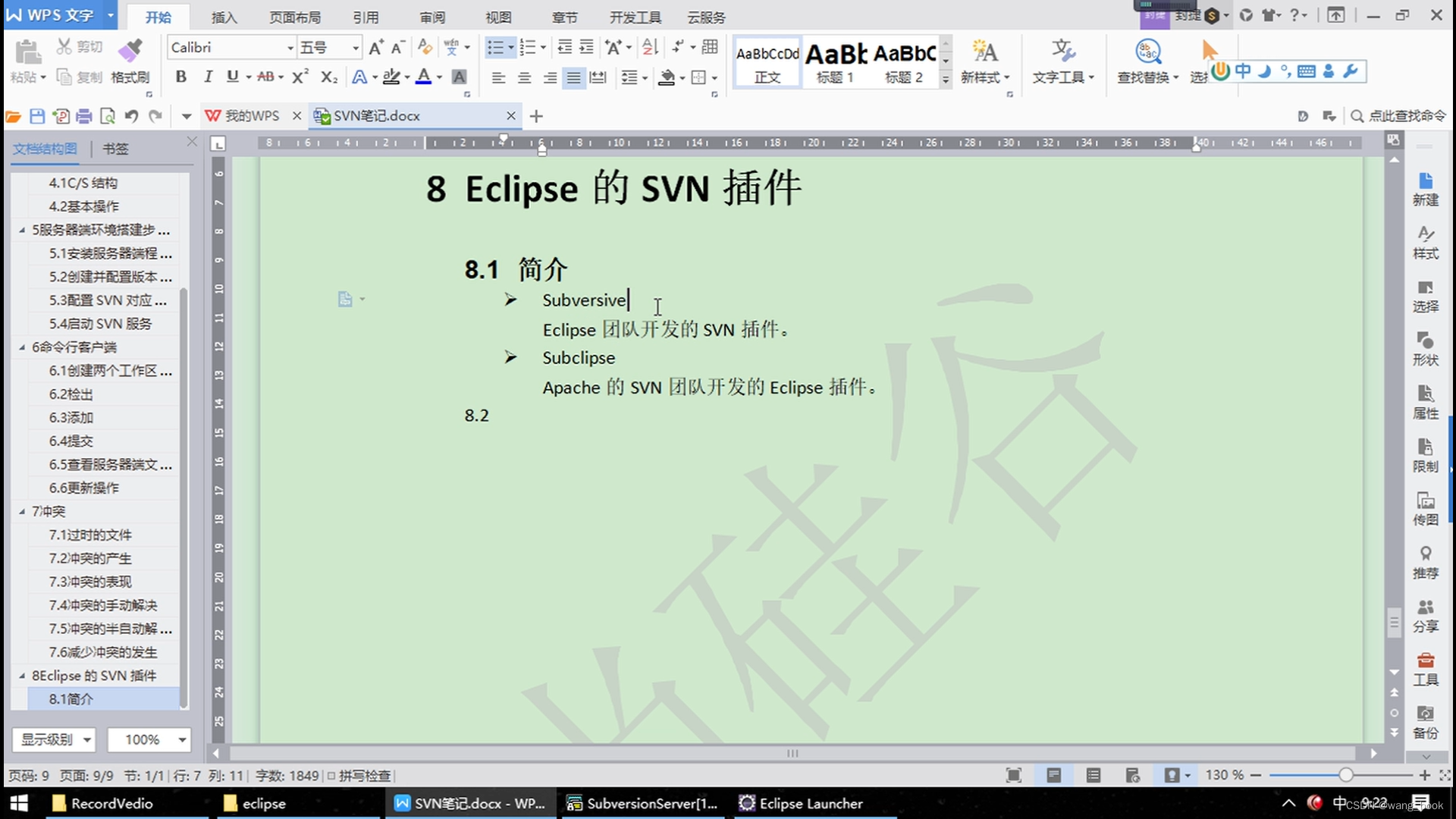Switch to the 页面布局 ribbon tab
1456x819 pixels.
[295, 17]
